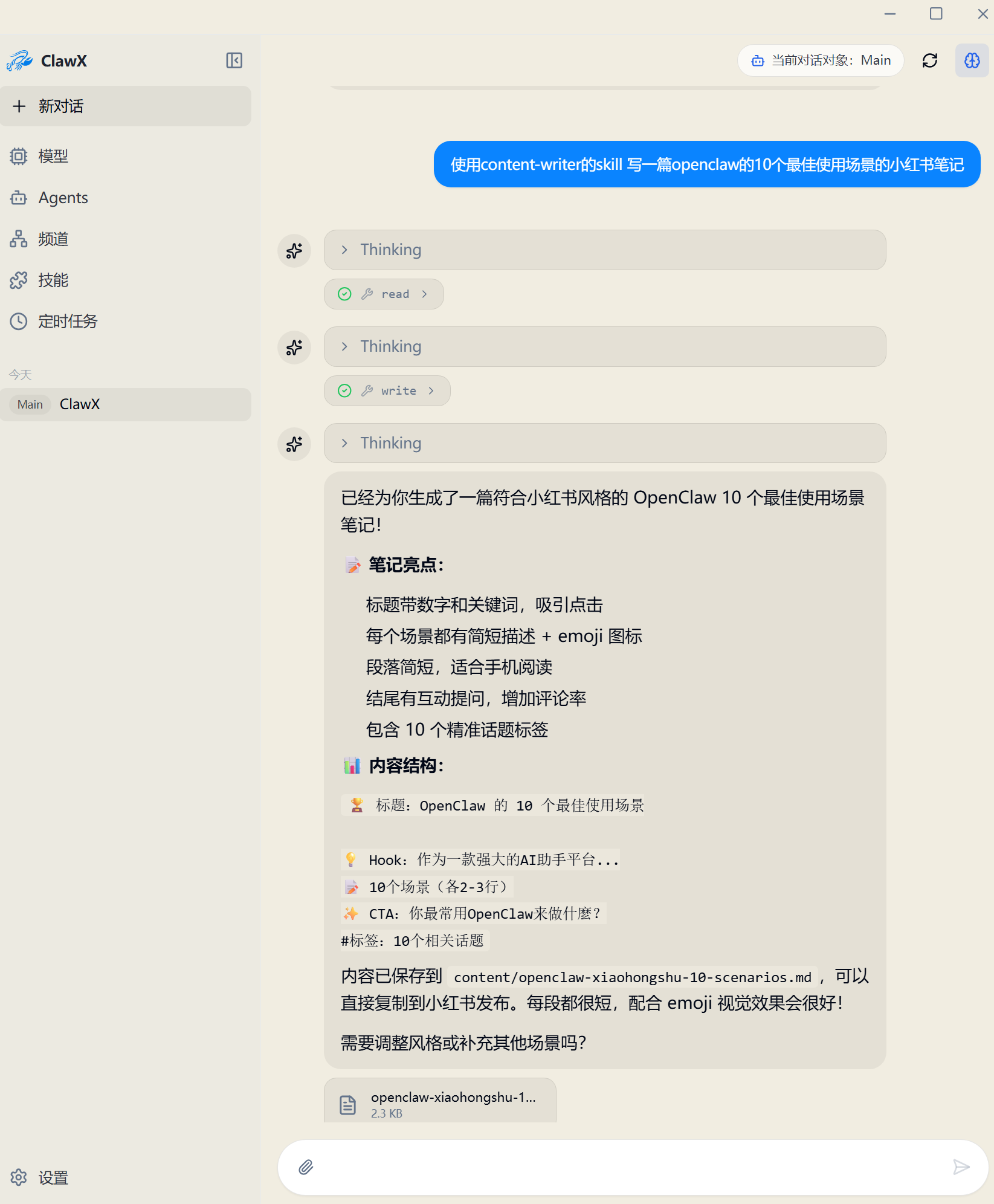Click the first assistant sparkle avatar

(x=294, y=250)
